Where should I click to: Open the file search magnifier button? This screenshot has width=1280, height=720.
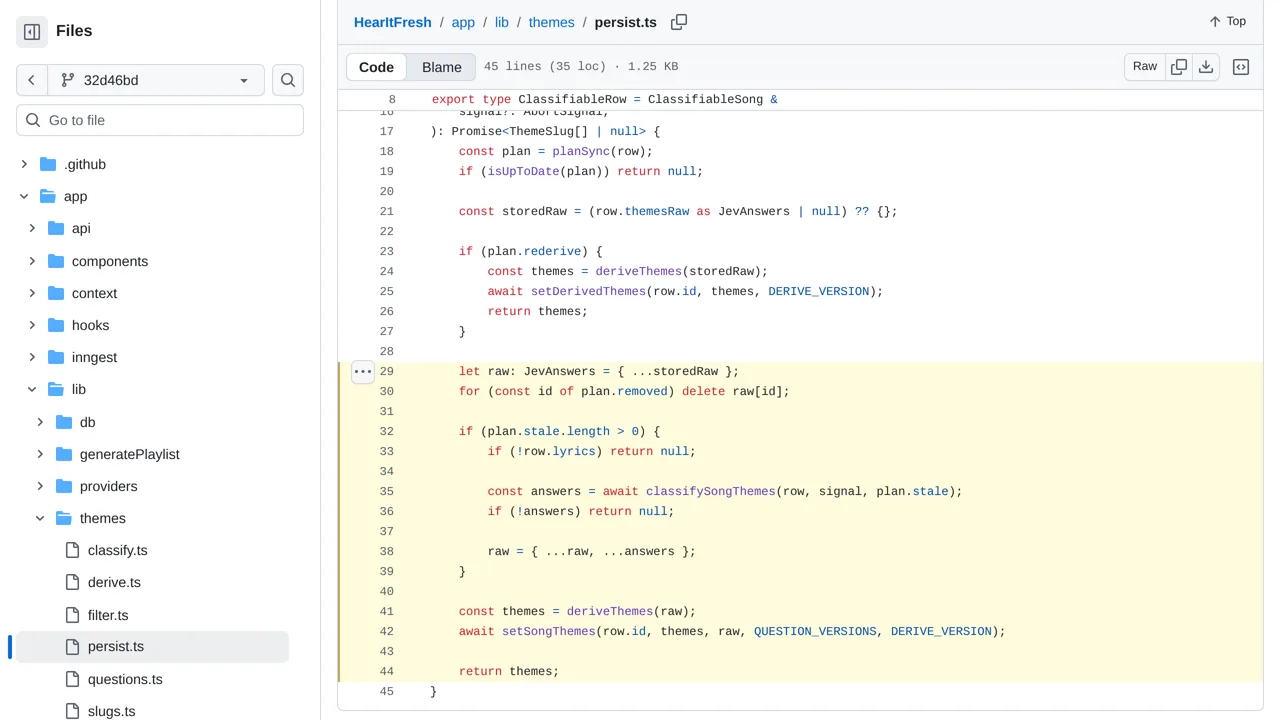pos(288,80)
